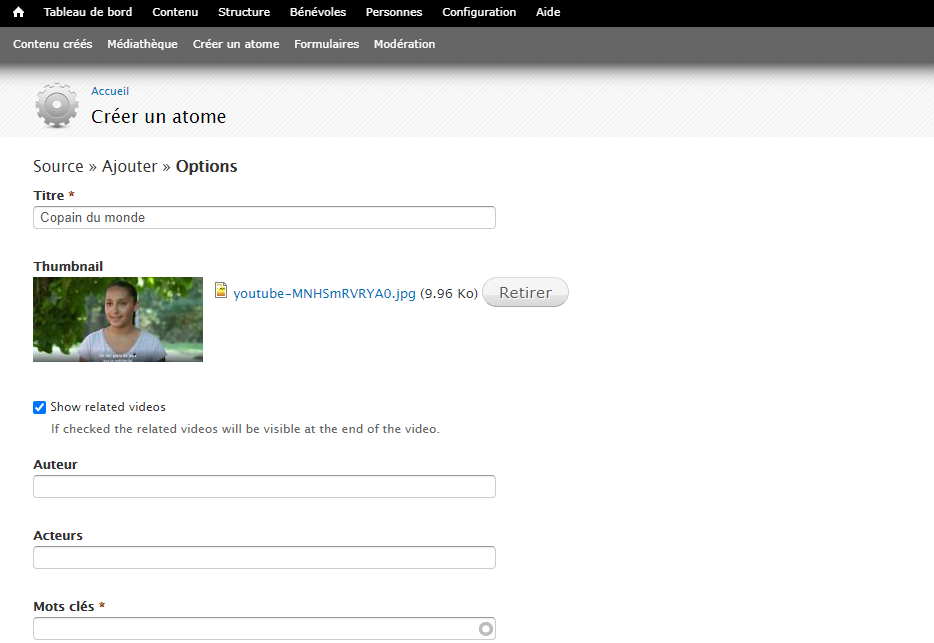
Task: Click the video thumbnail preview image
Action: tap(118, 319)
